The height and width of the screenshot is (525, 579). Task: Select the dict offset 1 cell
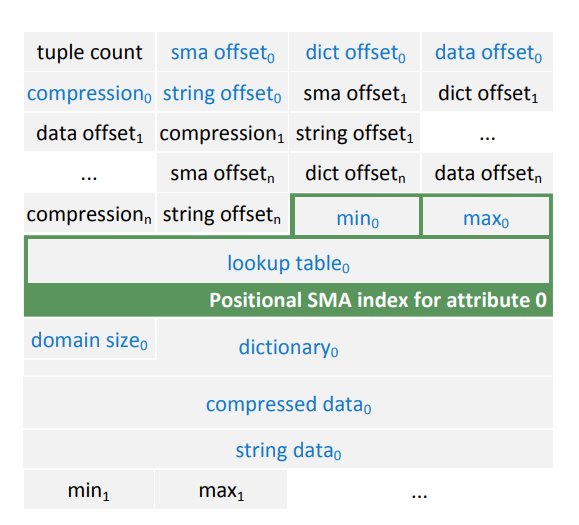(487, 92)
